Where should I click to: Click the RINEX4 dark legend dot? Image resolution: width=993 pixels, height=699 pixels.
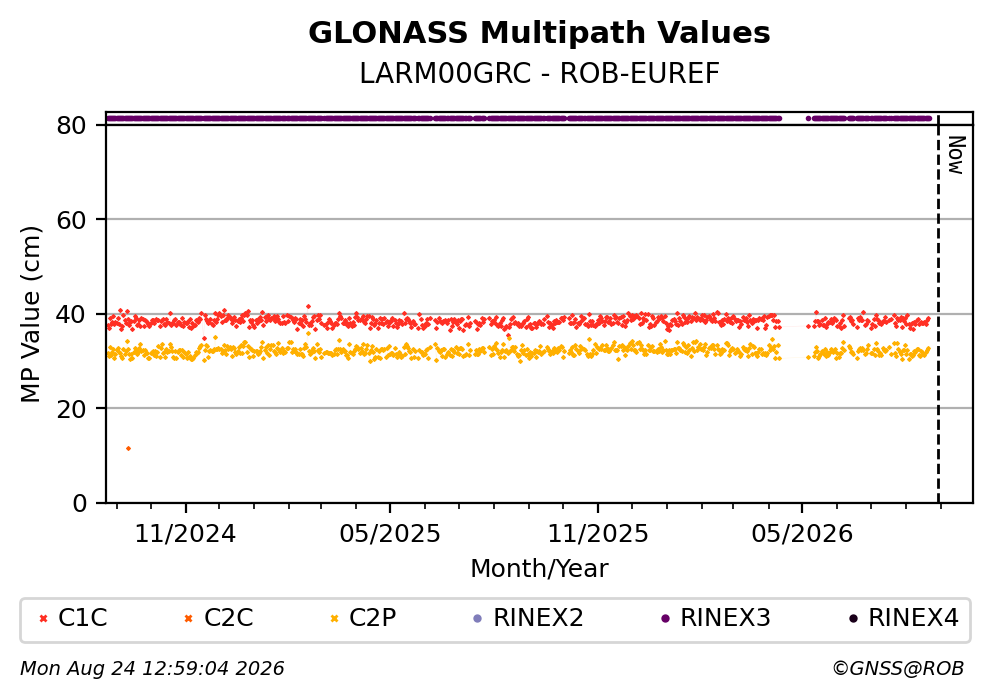[853, 619]
